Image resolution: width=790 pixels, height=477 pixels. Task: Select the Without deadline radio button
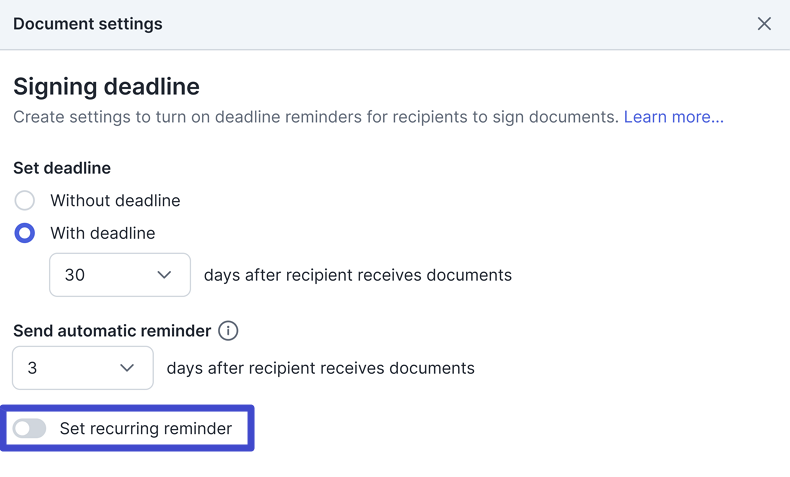coord(25,200)
